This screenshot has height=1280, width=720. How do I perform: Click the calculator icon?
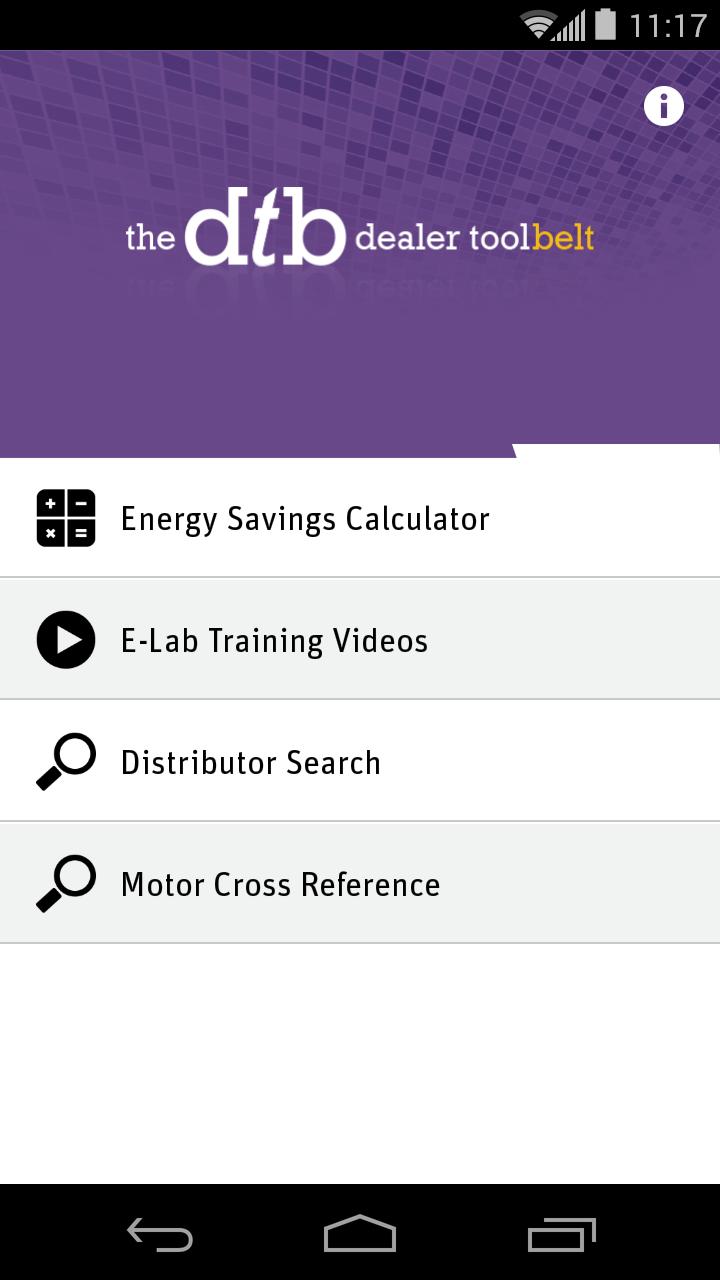[66, 518]
